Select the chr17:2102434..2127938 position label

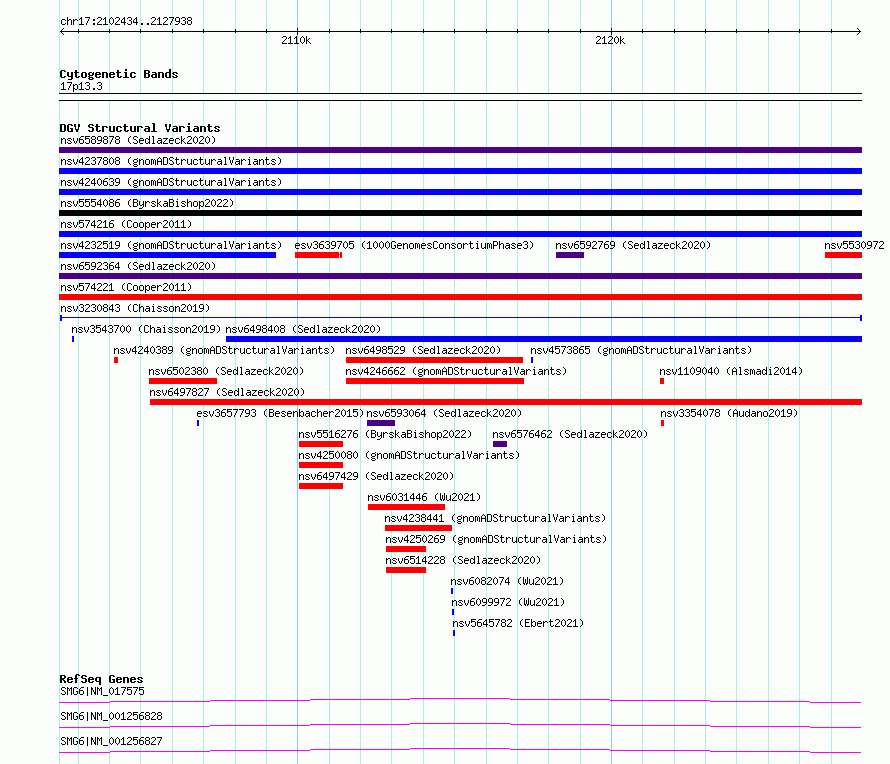[126, 21]
